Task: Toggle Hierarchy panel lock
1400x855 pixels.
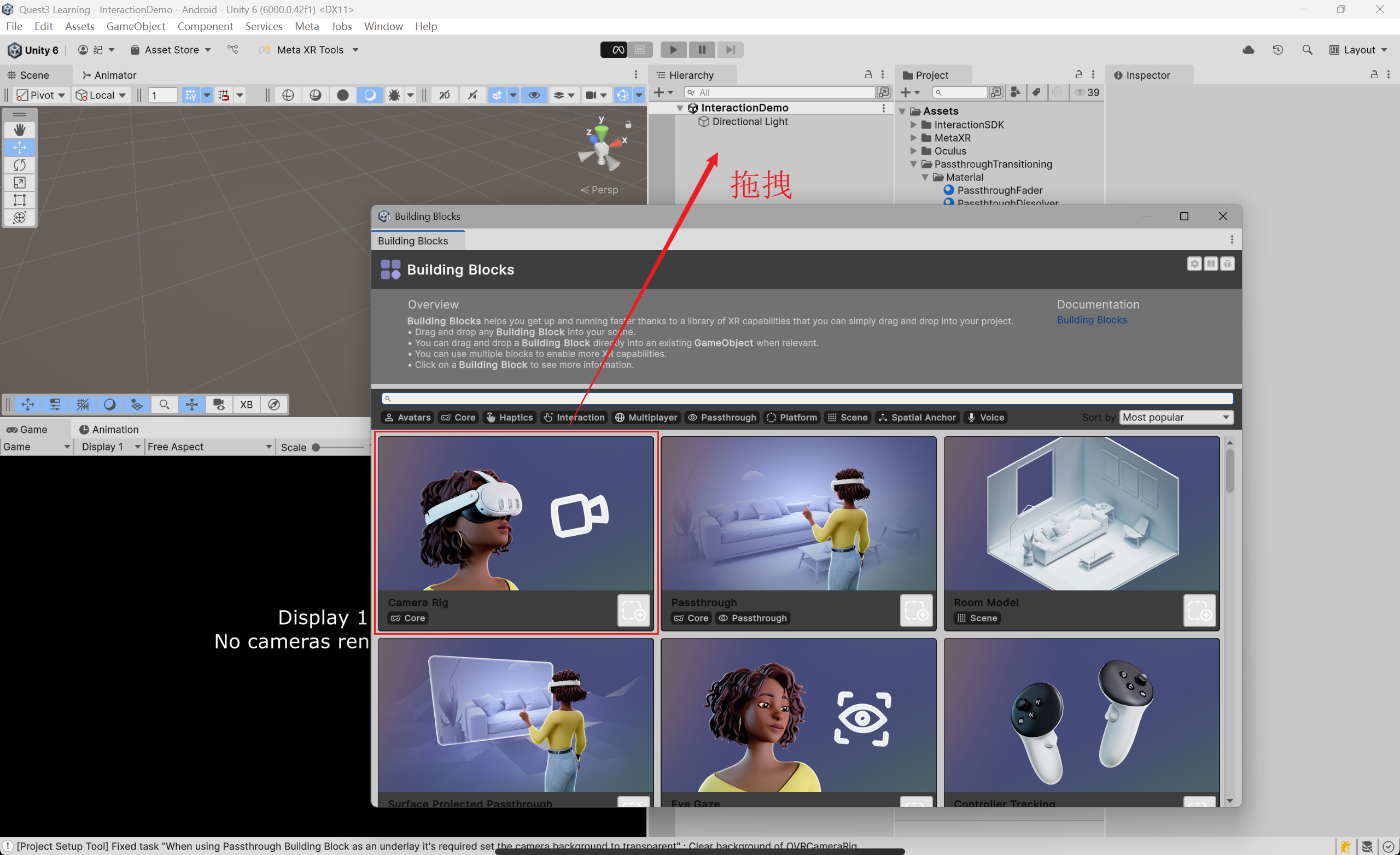Action: tap(868, 74)
